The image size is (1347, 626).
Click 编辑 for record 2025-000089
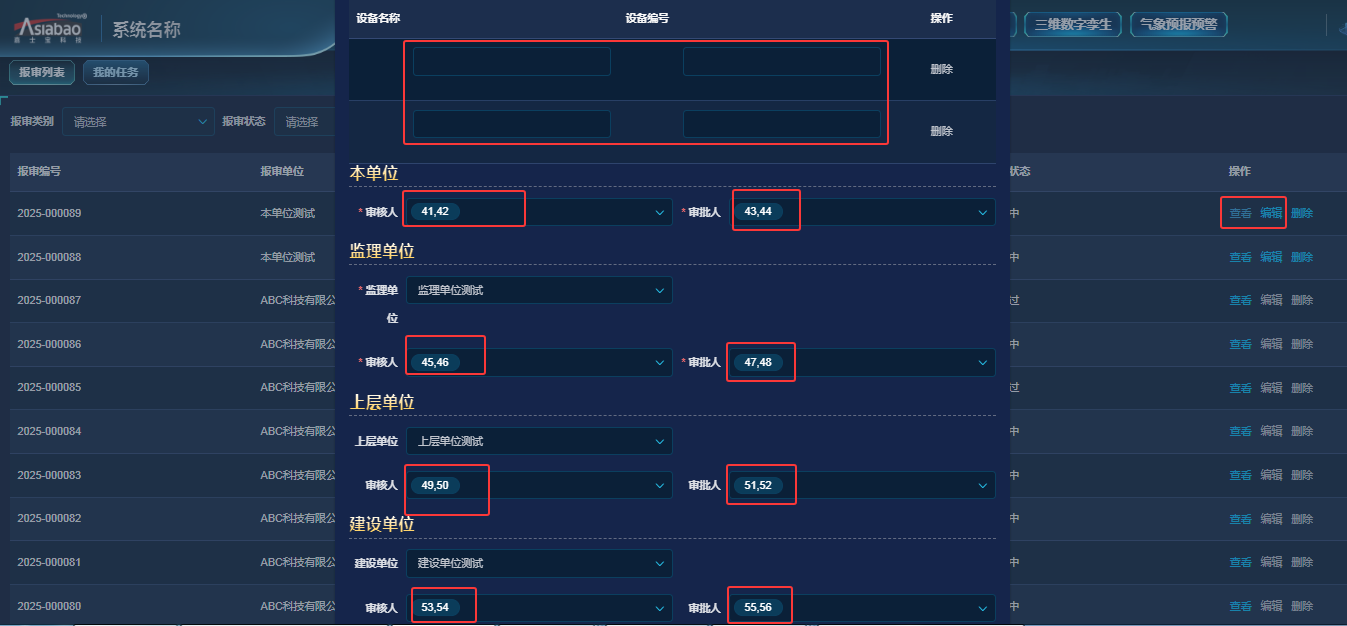(1271, 213)
